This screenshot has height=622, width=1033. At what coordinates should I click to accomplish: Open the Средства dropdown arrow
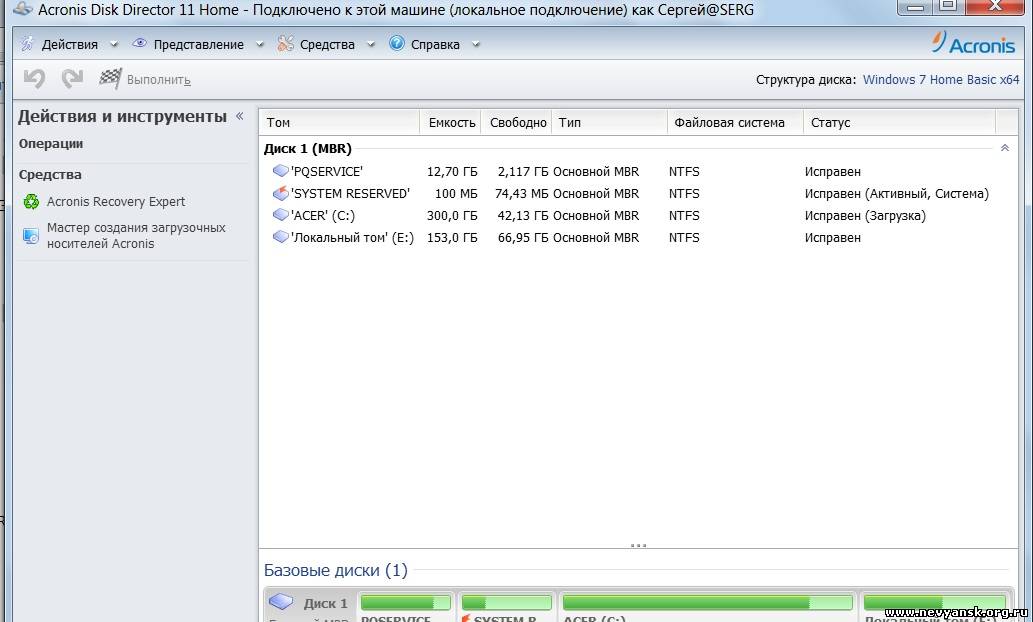pyautogui.click(x=370, y=45)
